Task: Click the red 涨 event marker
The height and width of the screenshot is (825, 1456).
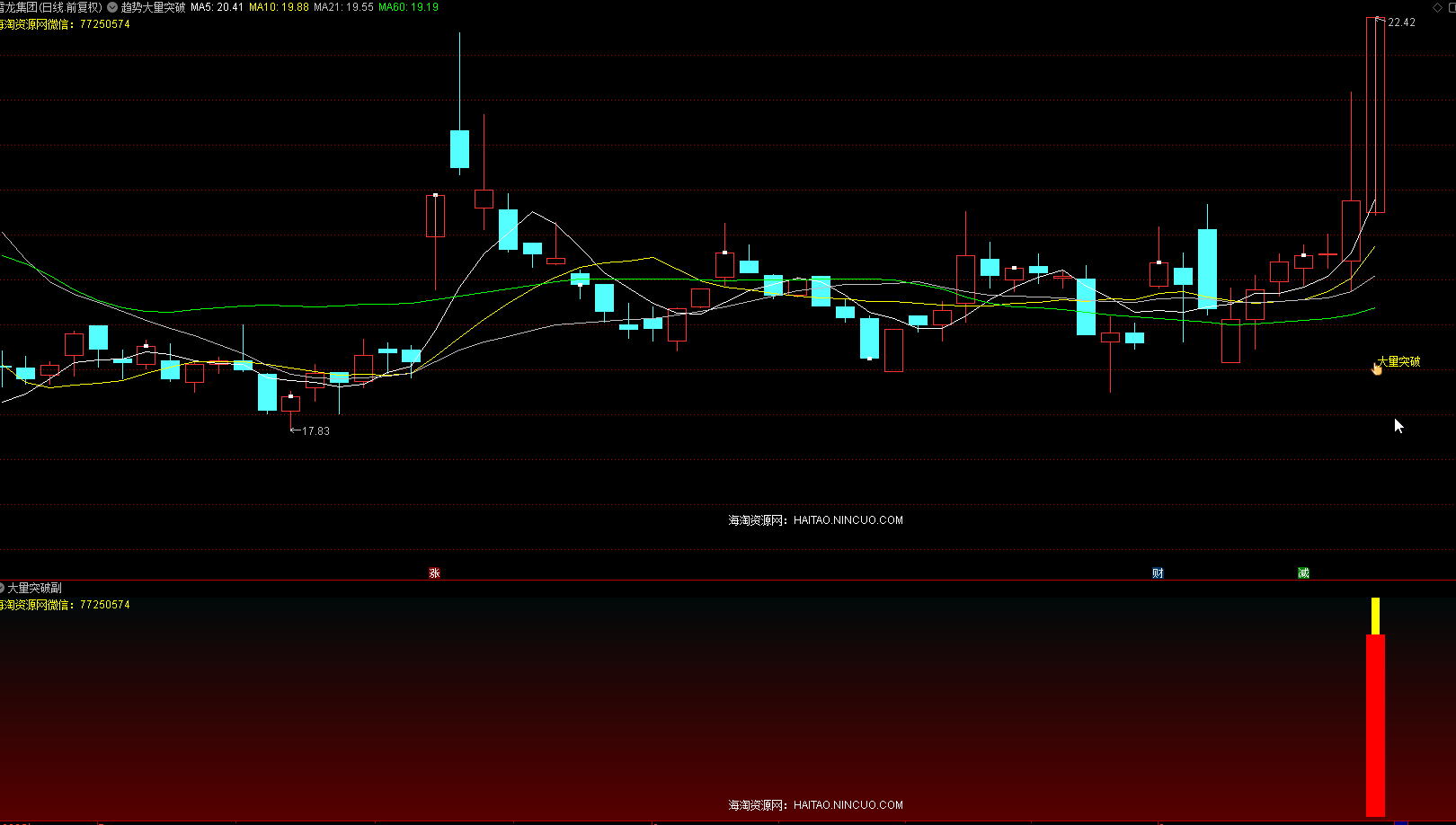Action: coord(434,573)
